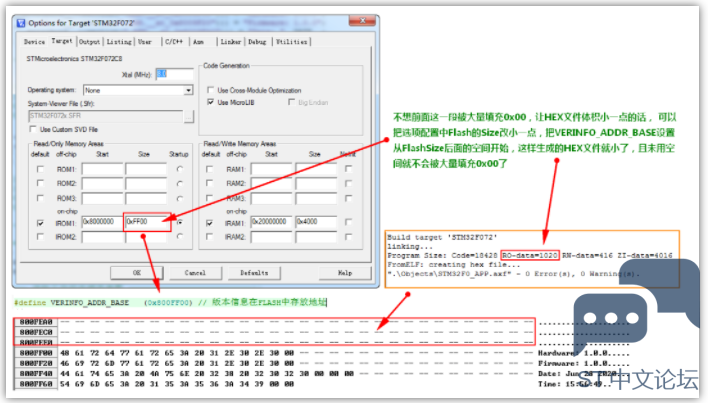Click the IROM2 Start field
711x403 pixels.
tap(102, 237)
